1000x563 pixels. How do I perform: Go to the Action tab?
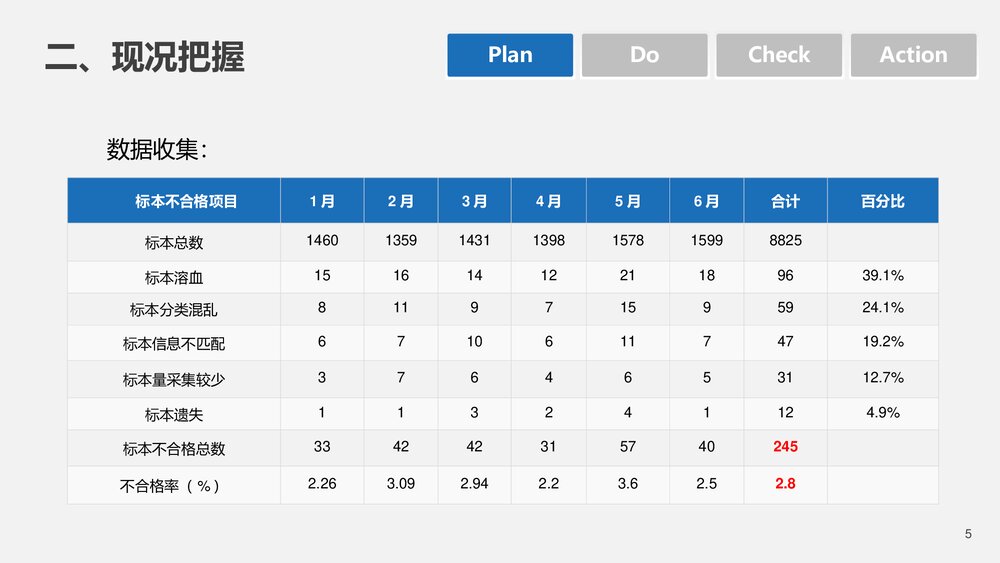pyautogui.click(x=913, y=55)
